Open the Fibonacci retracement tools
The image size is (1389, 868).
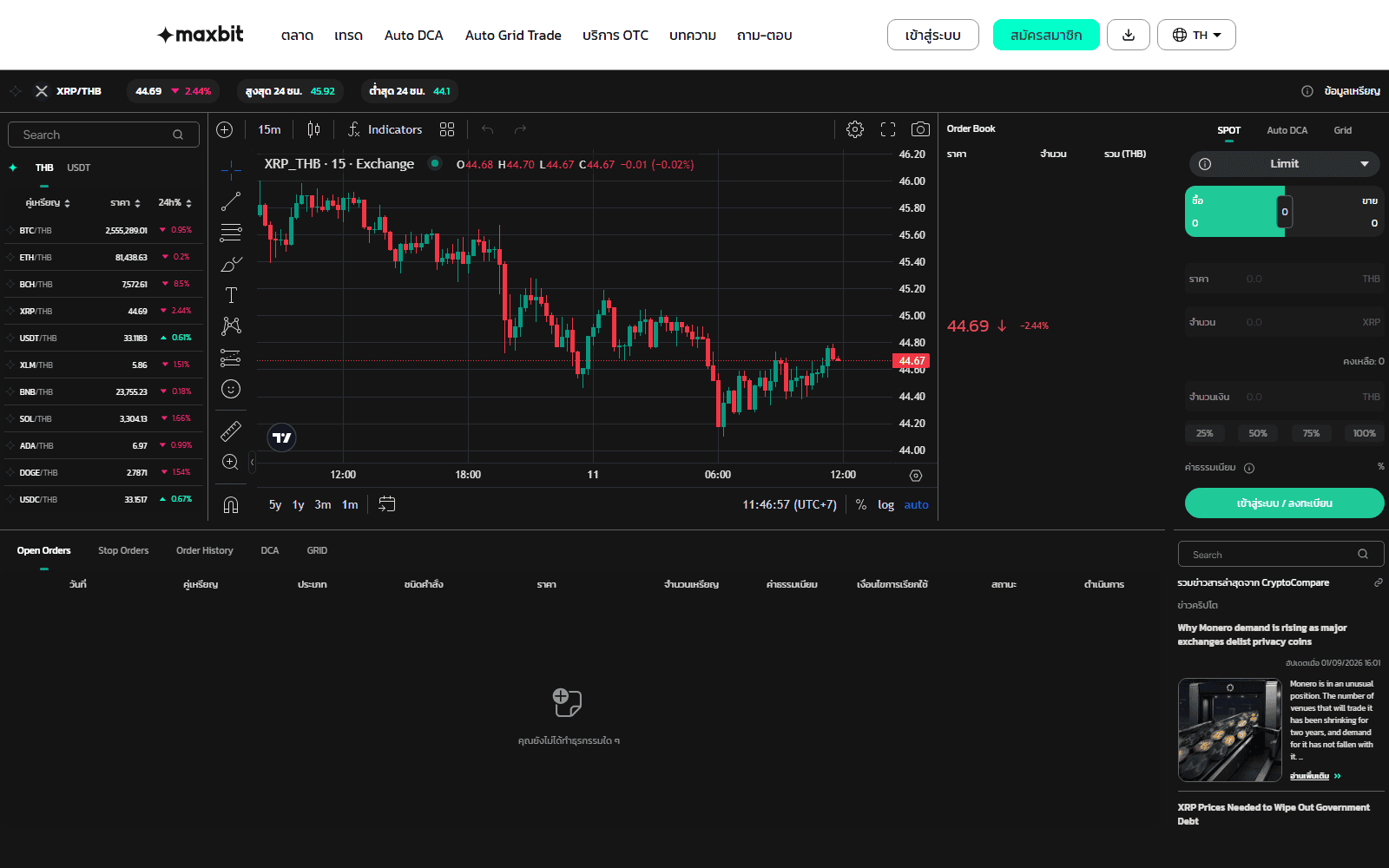click(231, 233)
